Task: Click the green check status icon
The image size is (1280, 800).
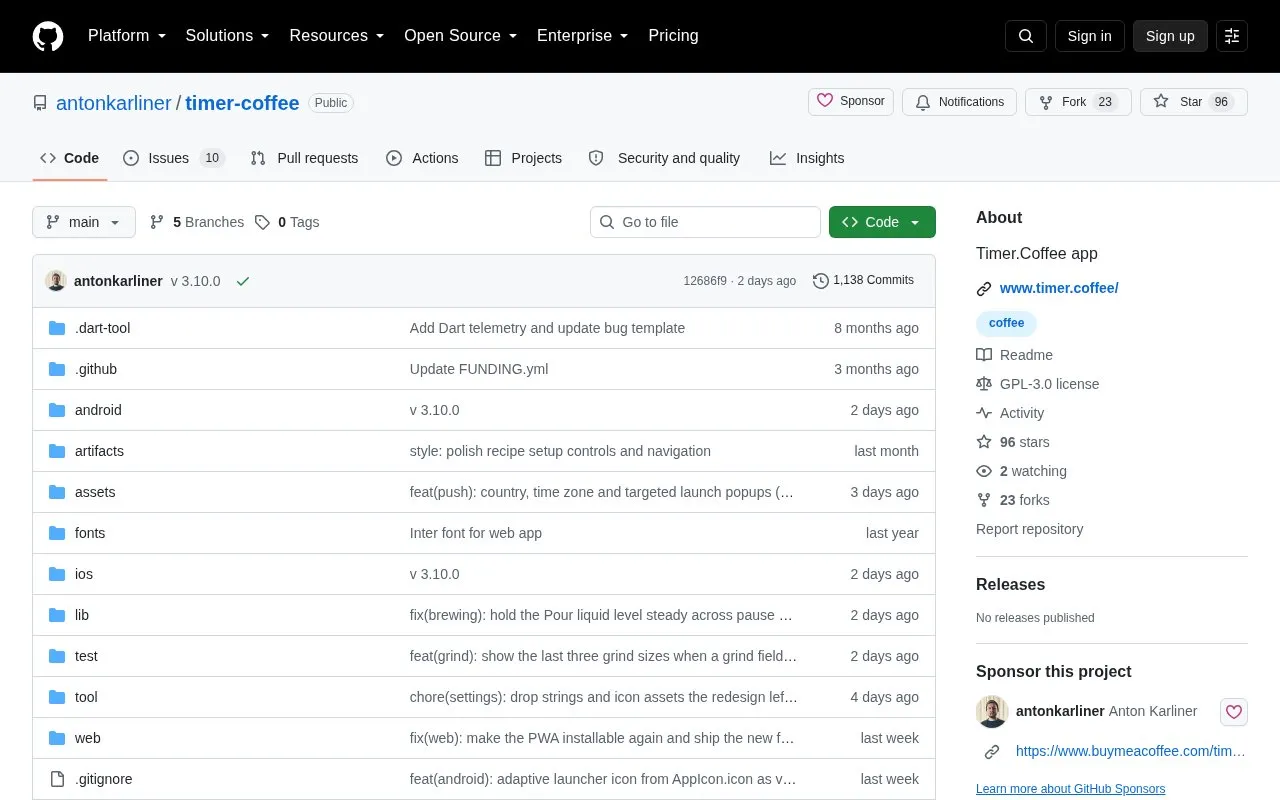Action: [x=242, y=281]
